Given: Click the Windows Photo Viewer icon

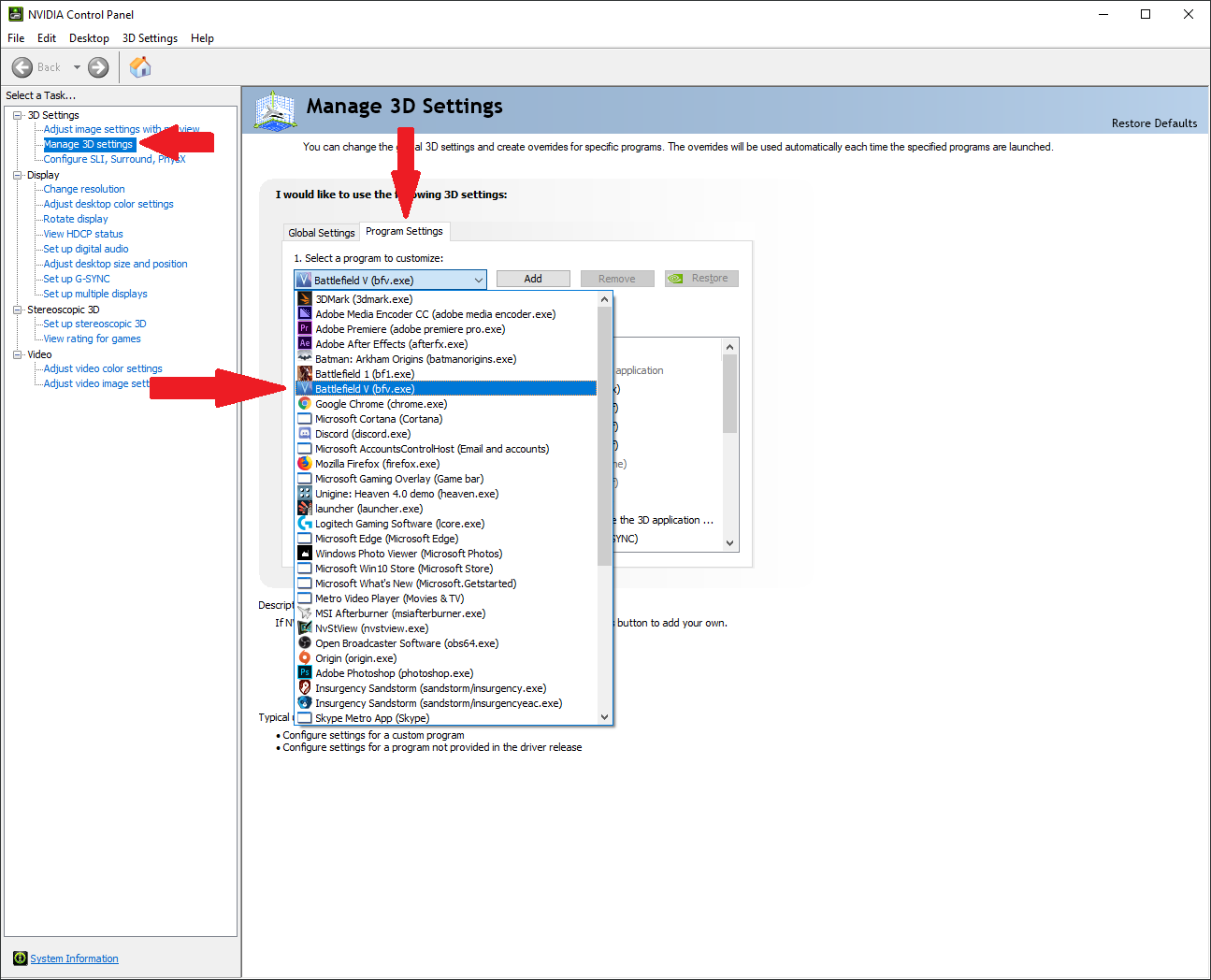Looking at the screenshot, I should (x=305, y=554).
